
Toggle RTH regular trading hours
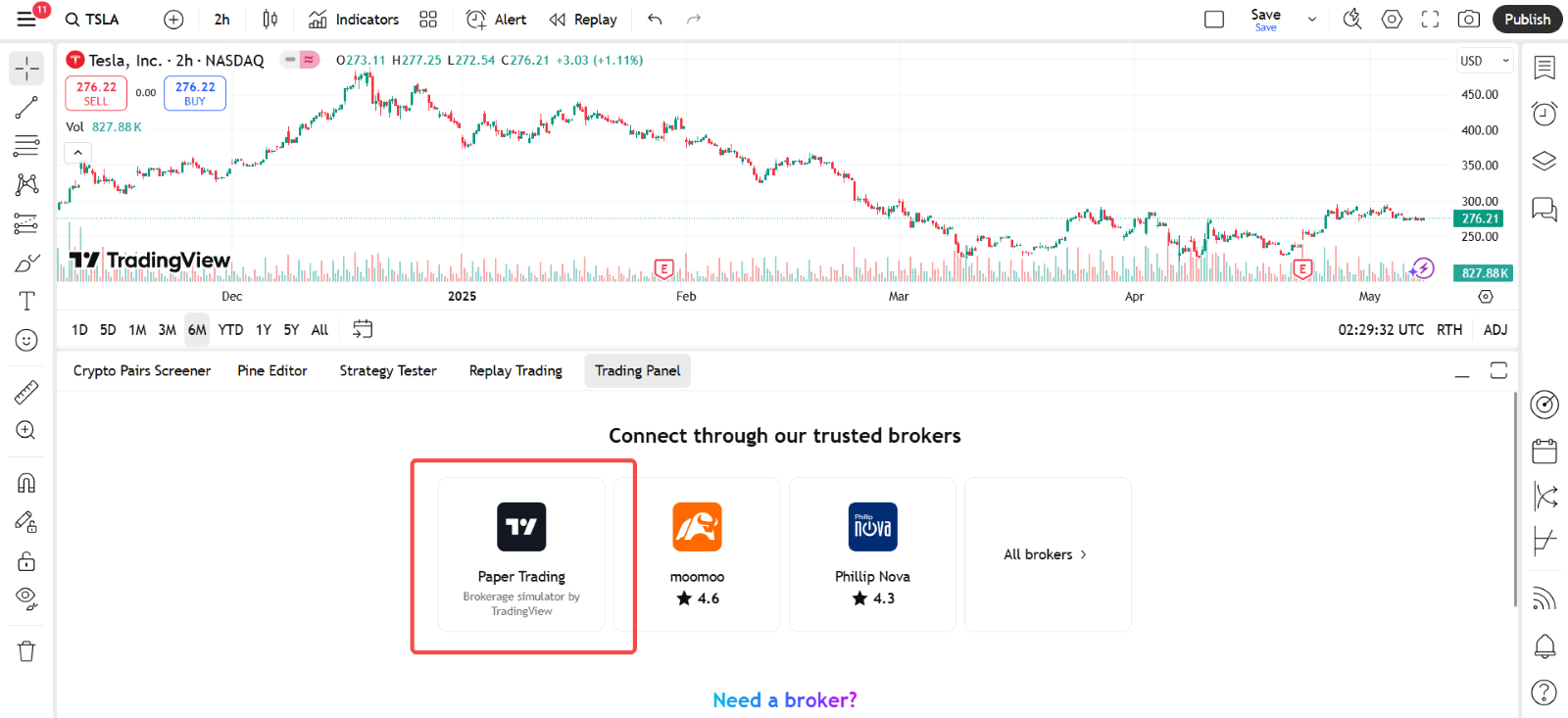pos(1449,330)
